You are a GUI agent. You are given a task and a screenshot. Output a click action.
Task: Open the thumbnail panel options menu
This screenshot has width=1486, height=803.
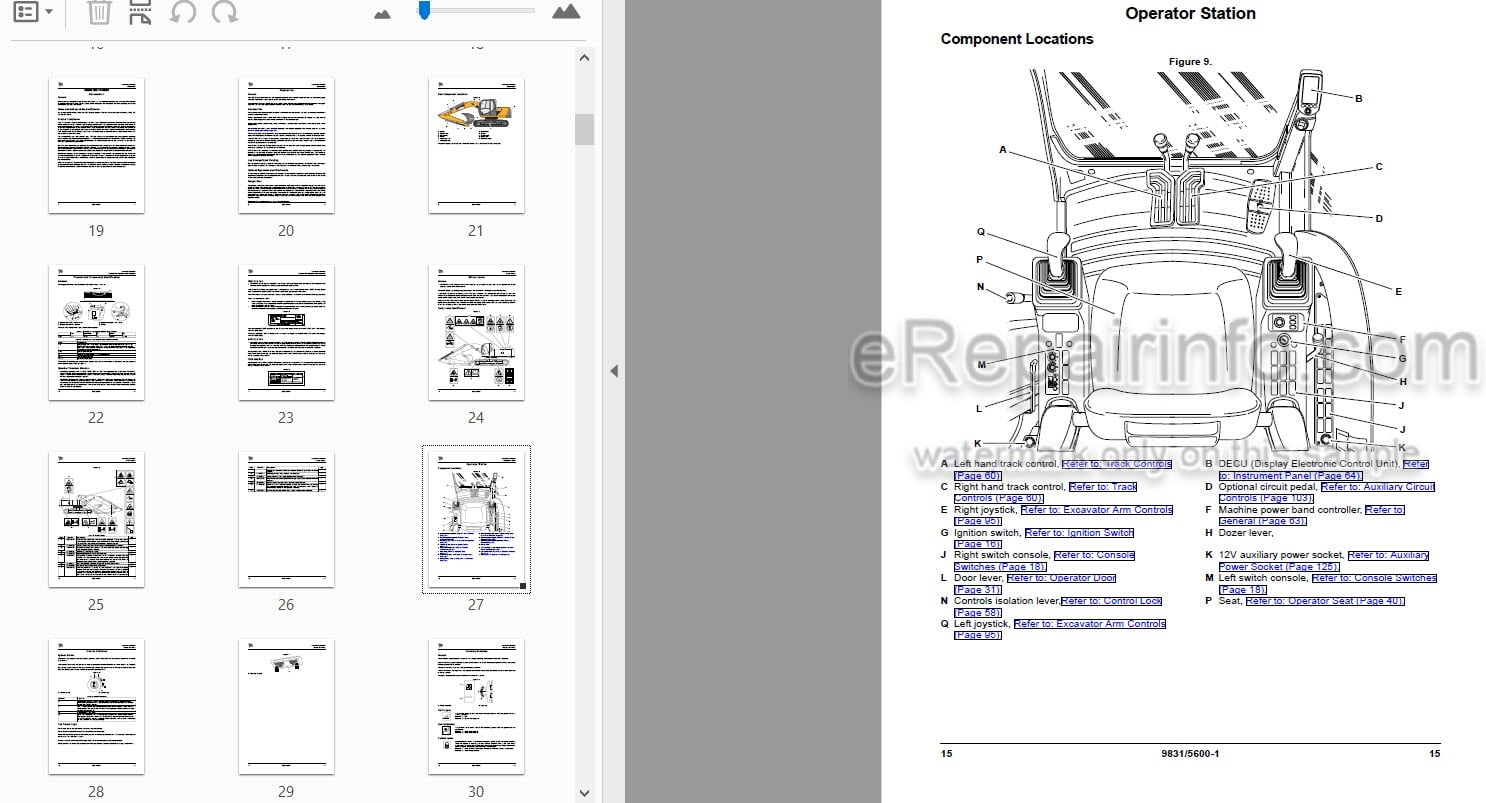tap(33, 13)
